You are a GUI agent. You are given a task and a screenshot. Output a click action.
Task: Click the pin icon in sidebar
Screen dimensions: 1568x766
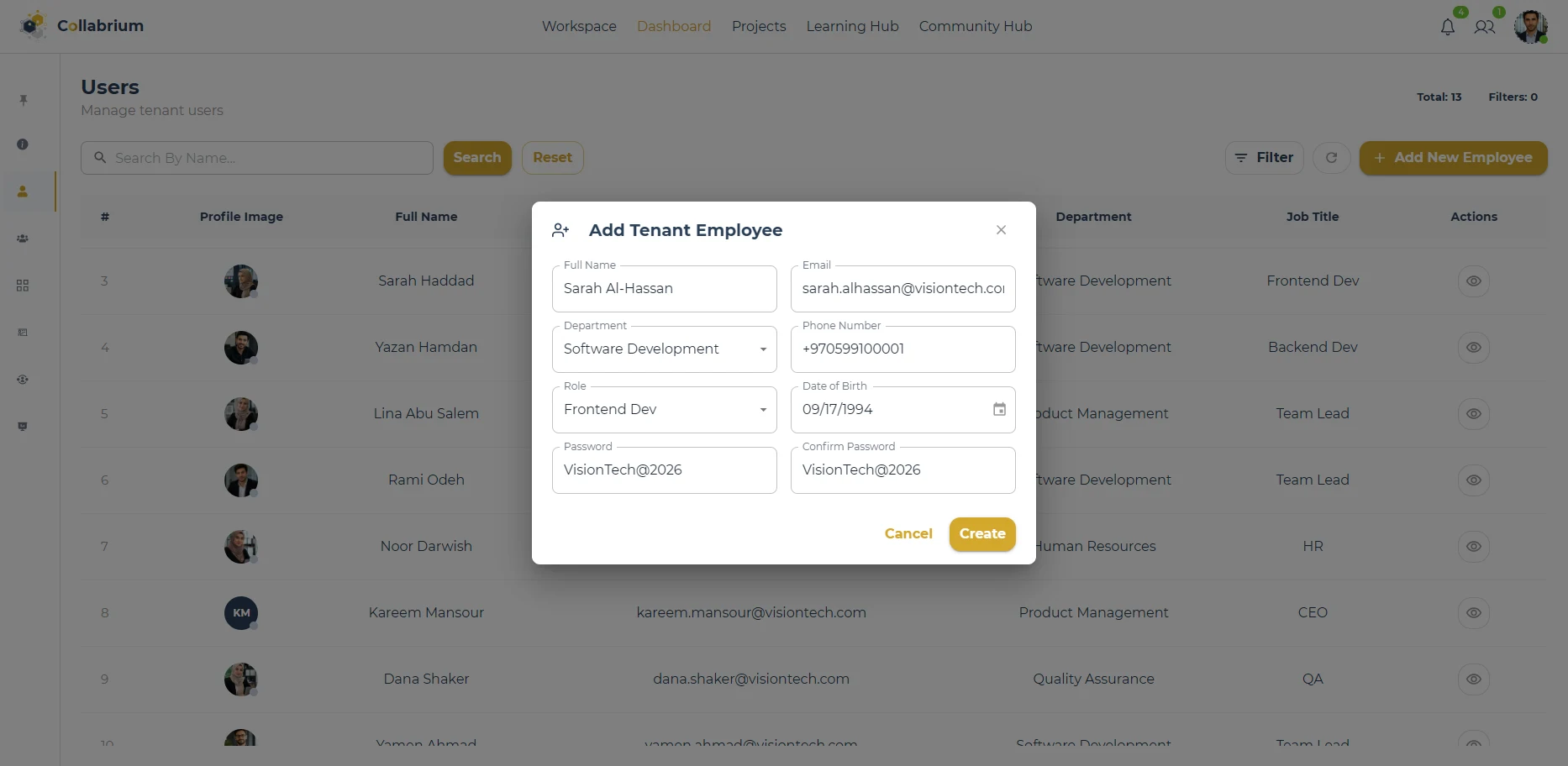point(23,100)
